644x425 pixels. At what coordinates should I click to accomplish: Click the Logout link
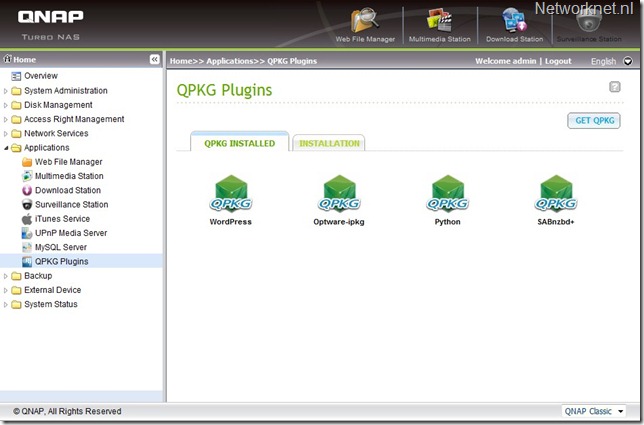[558, 61]
